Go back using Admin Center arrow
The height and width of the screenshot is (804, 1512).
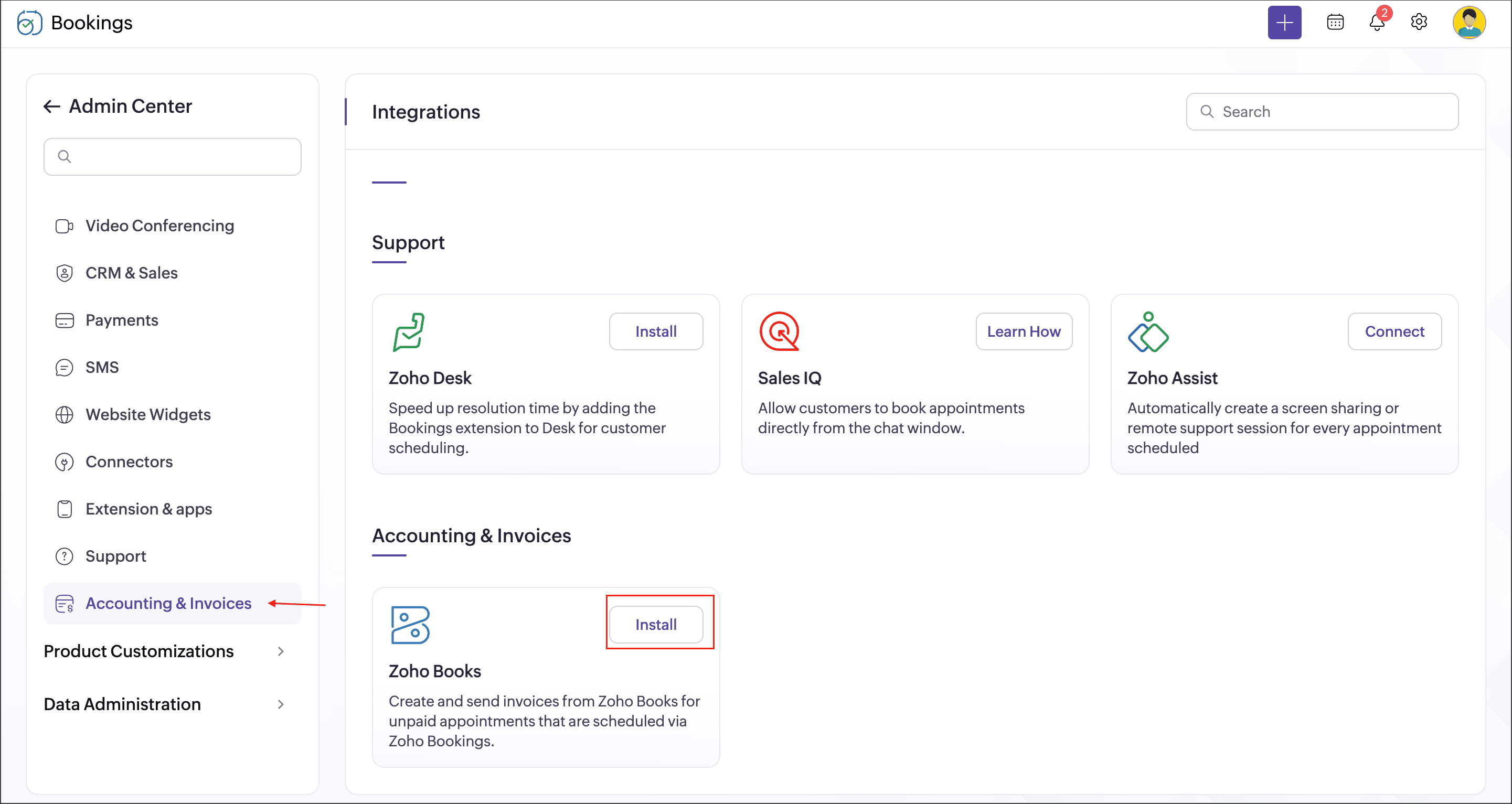[x=51, y=106]
